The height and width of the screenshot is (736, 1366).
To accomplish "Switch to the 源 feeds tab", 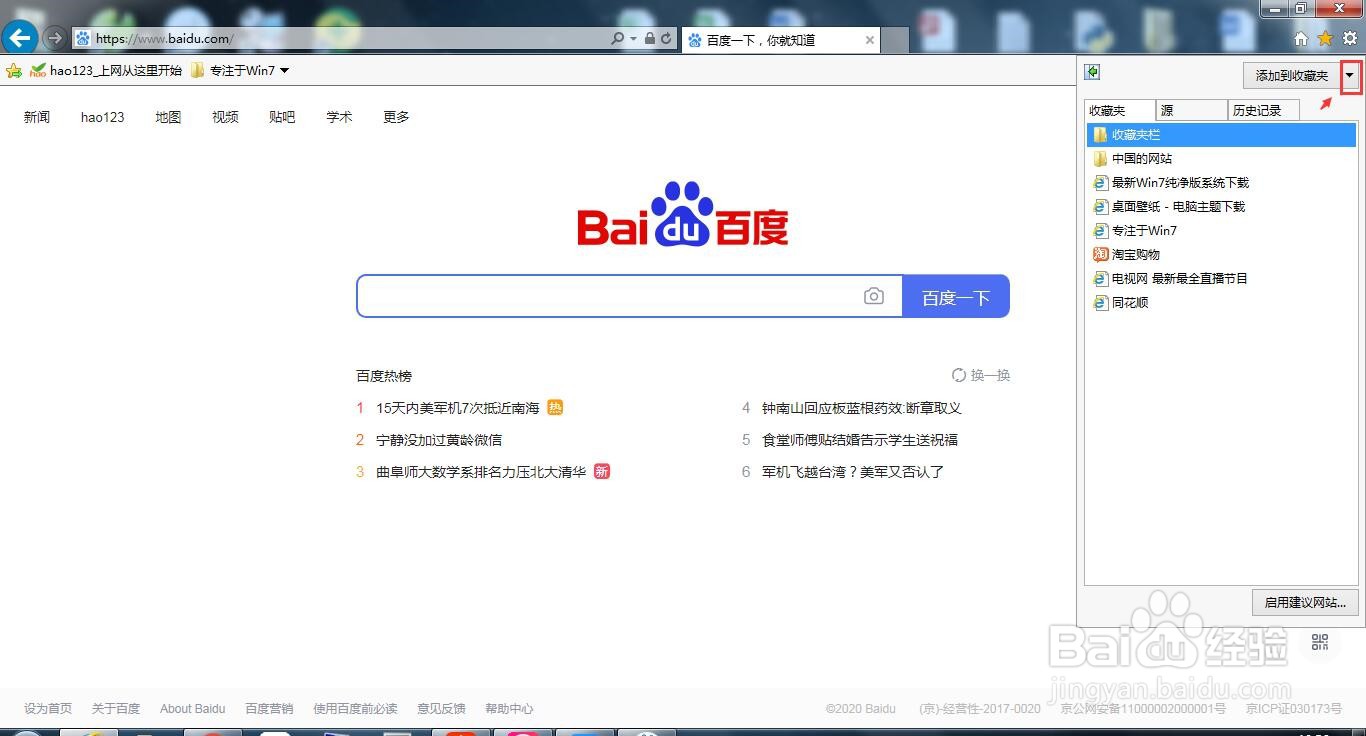I will pyautogui.click(x=1192, y=110).
